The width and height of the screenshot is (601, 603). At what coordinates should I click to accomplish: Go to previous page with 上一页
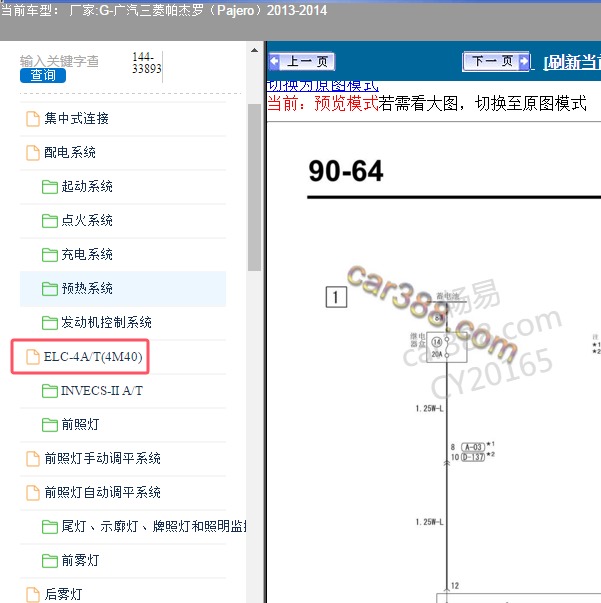tap(301, 62)
